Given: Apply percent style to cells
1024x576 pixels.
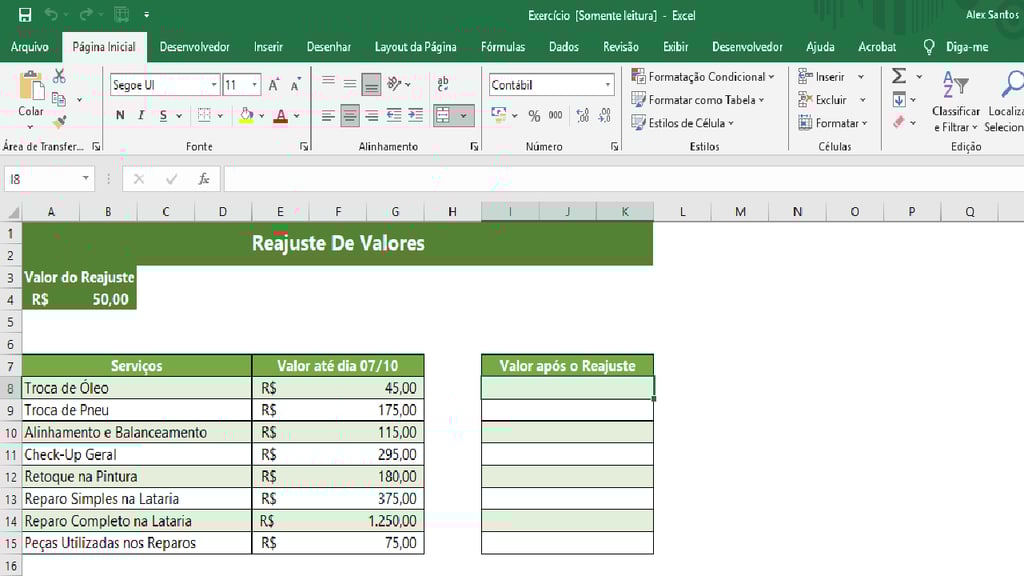Looking at the screenshot, I should (x=534, y=116).
